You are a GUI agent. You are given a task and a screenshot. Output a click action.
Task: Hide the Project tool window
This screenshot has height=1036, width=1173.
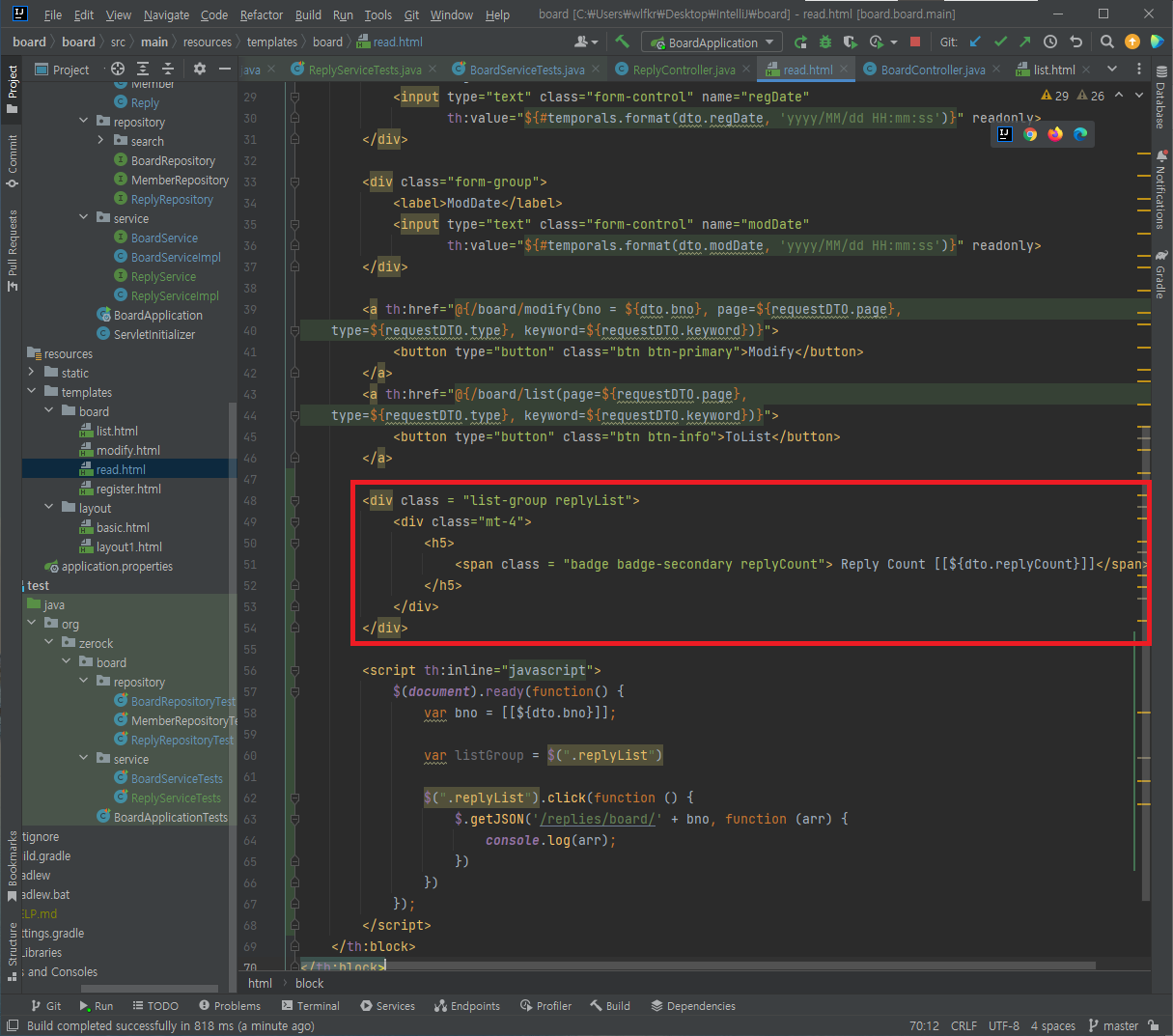click(225, 69)
